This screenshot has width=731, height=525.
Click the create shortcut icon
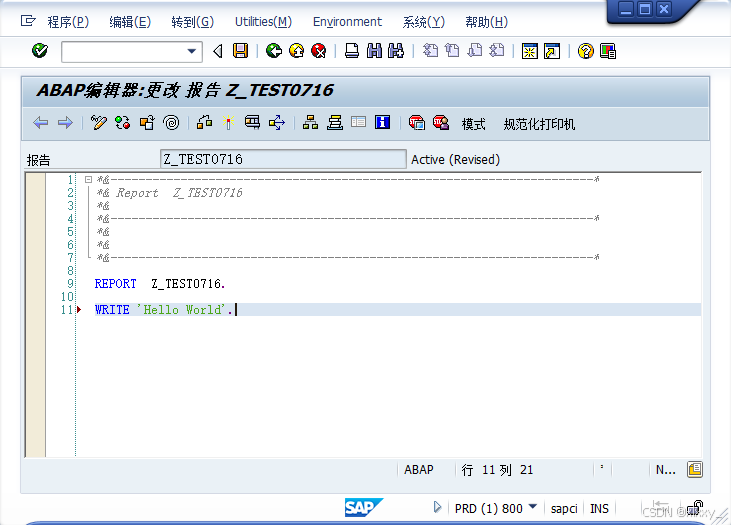point(552,51)
